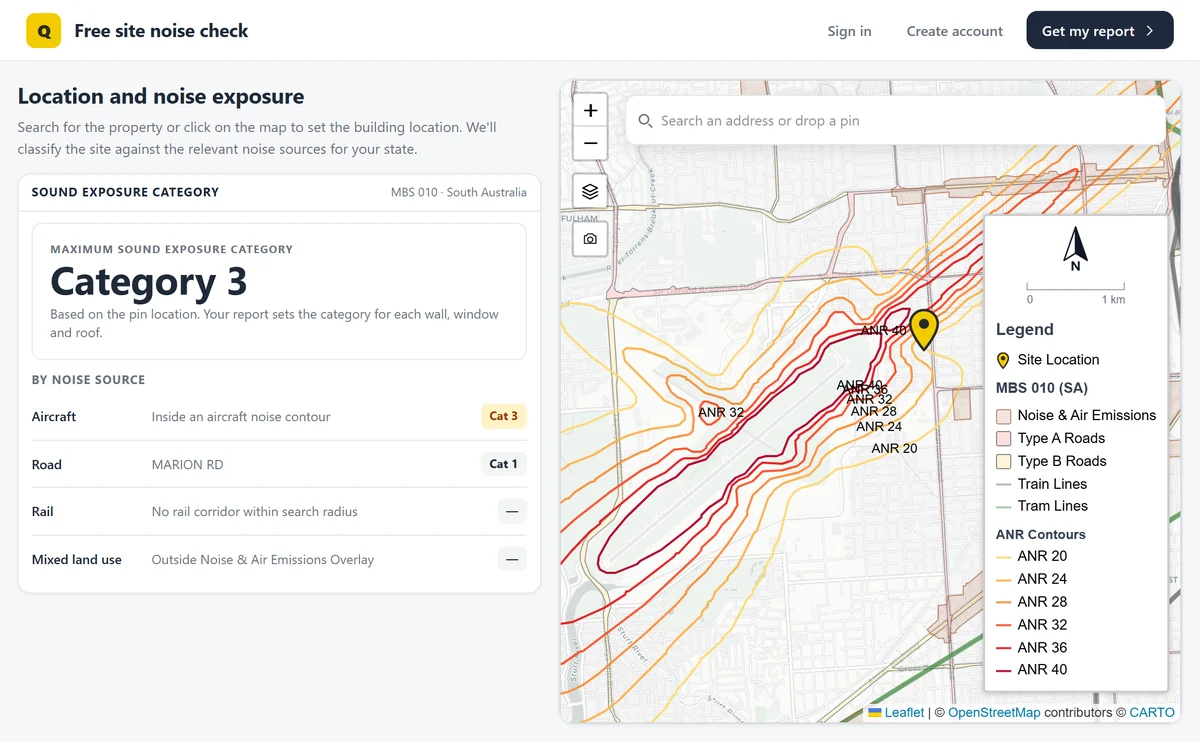Click the Category 3 heading
This screenshot has height=742, width=1200.
(x=149, y=282)
